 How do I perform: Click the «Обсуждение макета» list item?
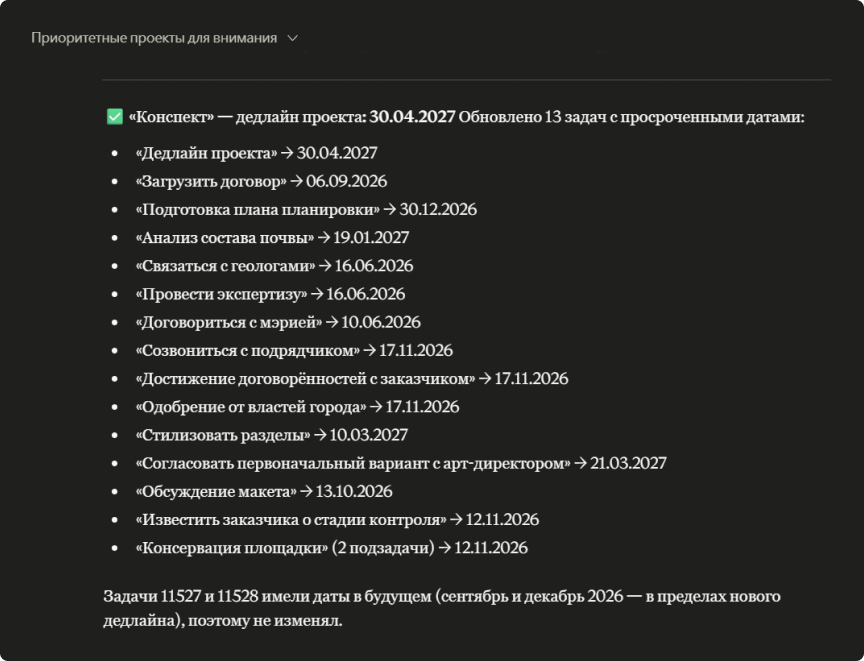pyautogui.click(x=264, y=491)
